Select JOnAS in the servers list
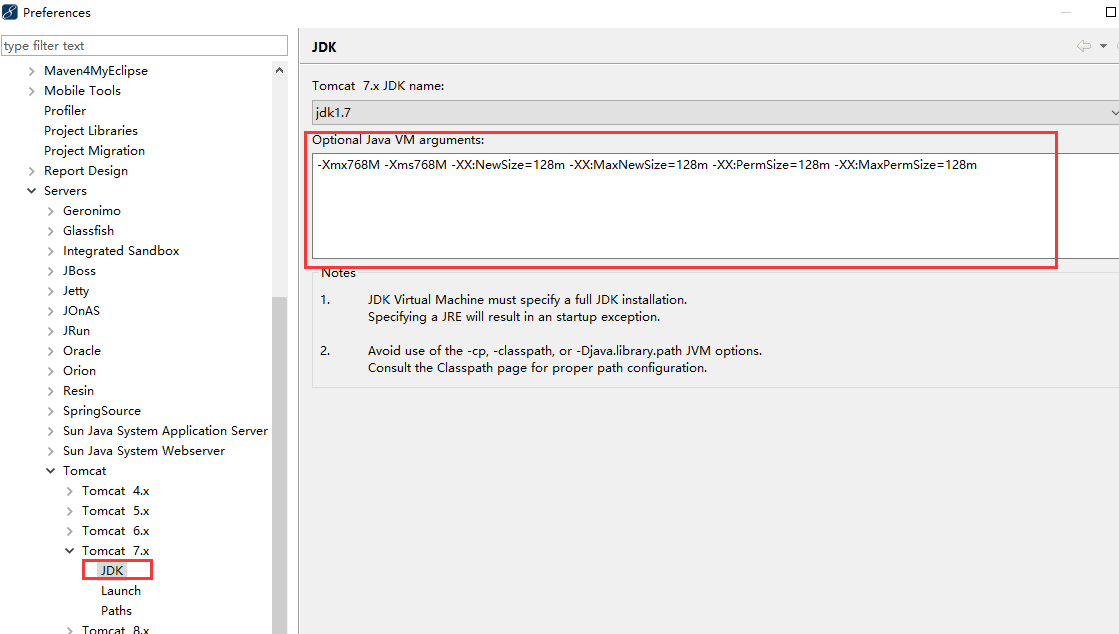The height and width of the screenshot is (634, 1119). click(81, 311)
